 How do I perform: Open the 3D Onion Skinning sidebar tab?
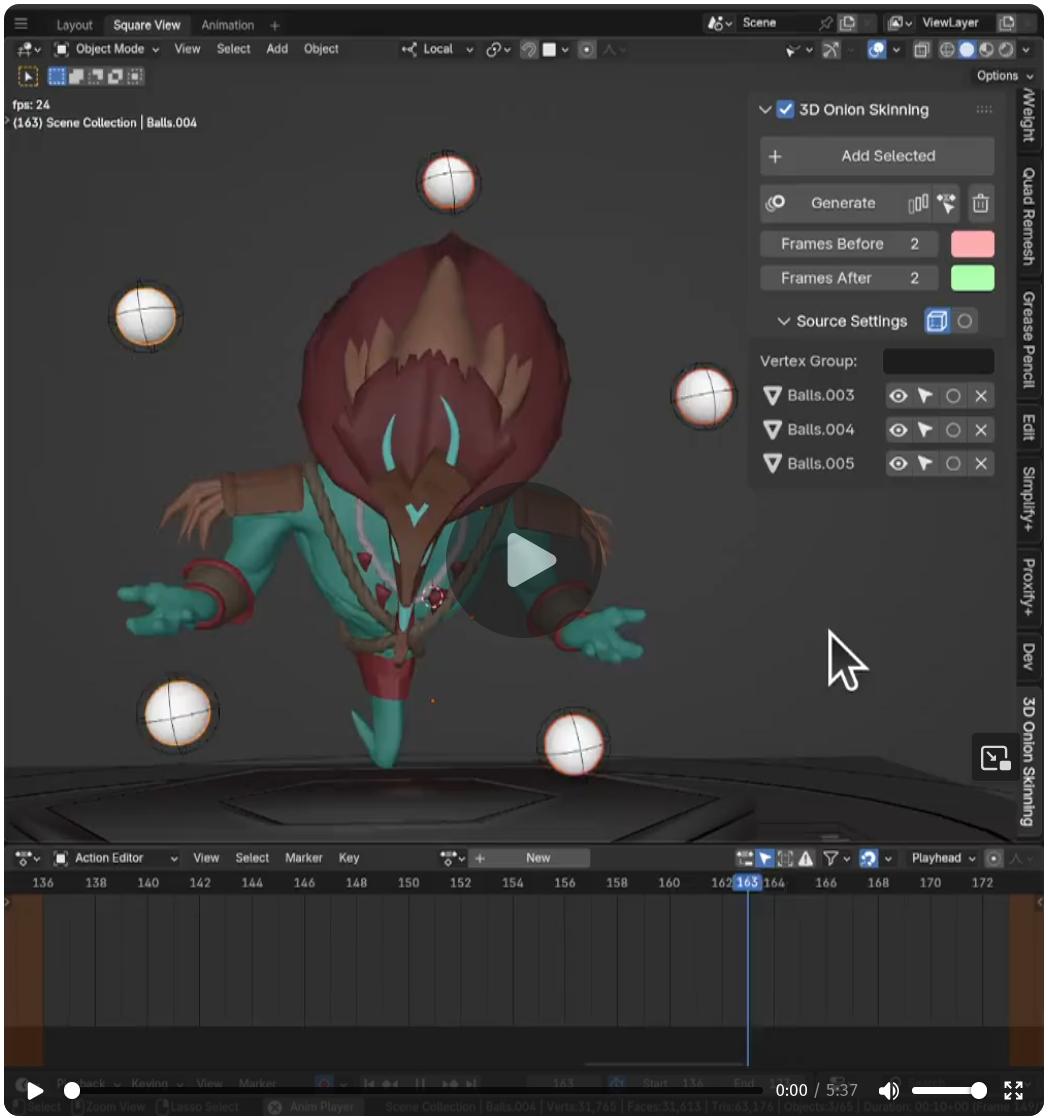pos(1028,761)
